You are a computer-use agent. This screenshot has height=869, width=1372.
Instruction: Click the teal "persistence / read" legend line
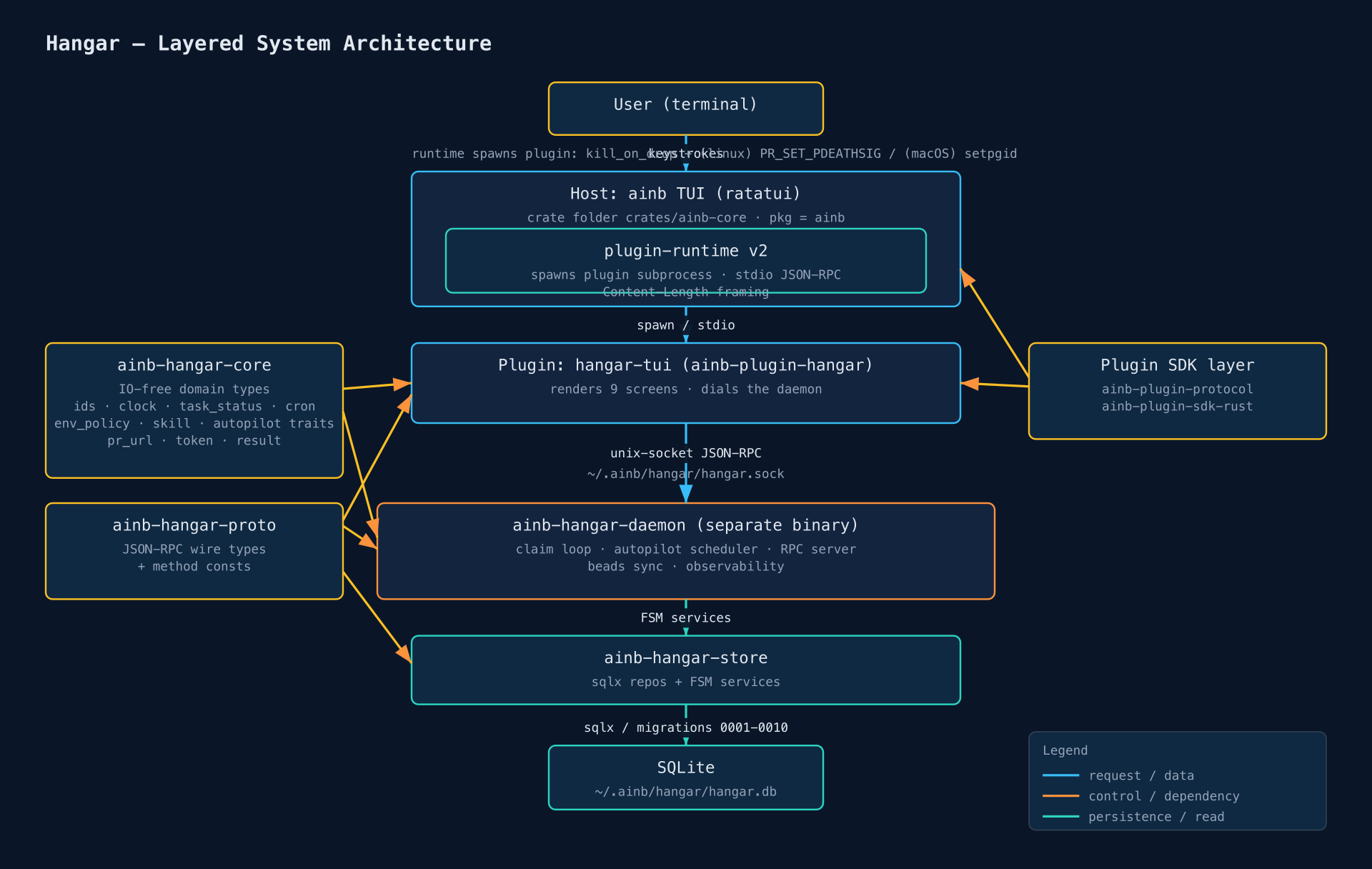click(1061, 817)
